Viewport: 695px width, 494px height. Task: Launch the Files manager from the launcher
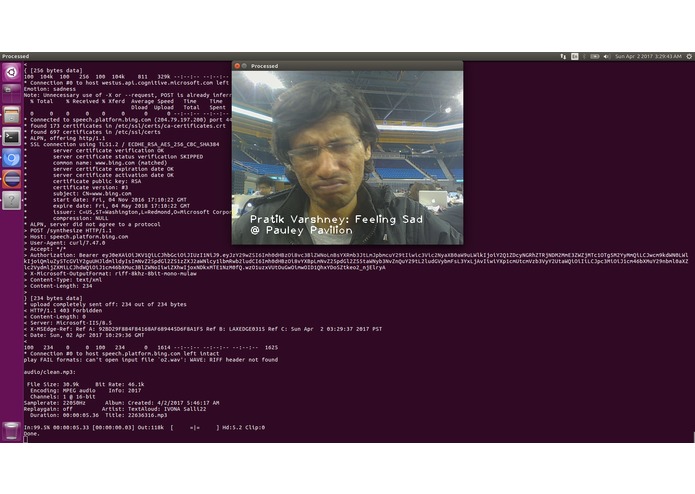[x=12, y=115]
